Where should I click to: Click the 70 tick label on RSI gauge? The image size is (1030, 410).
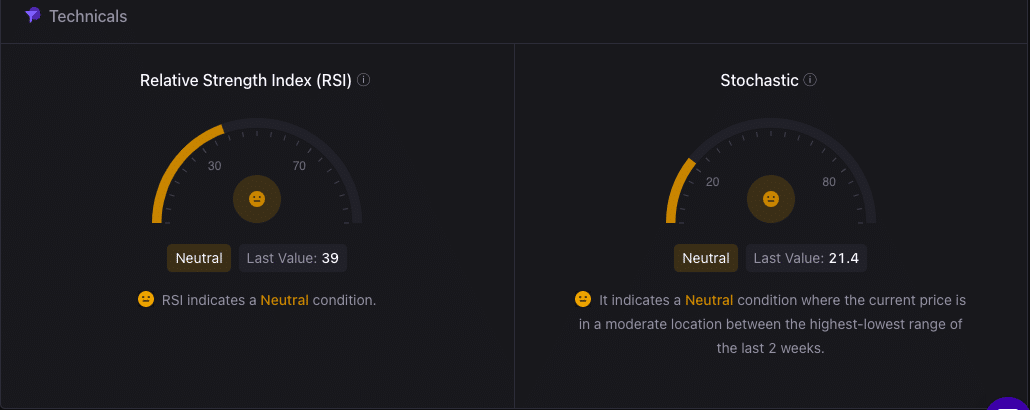(x=299, y=166)
